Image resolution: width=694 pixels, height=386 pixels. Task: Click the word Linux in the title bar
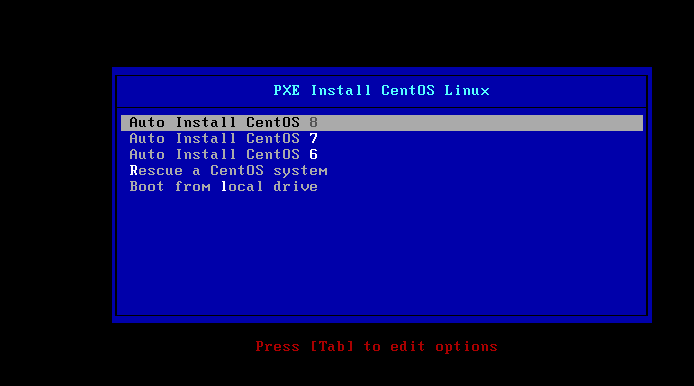click(x=467, y=90)
